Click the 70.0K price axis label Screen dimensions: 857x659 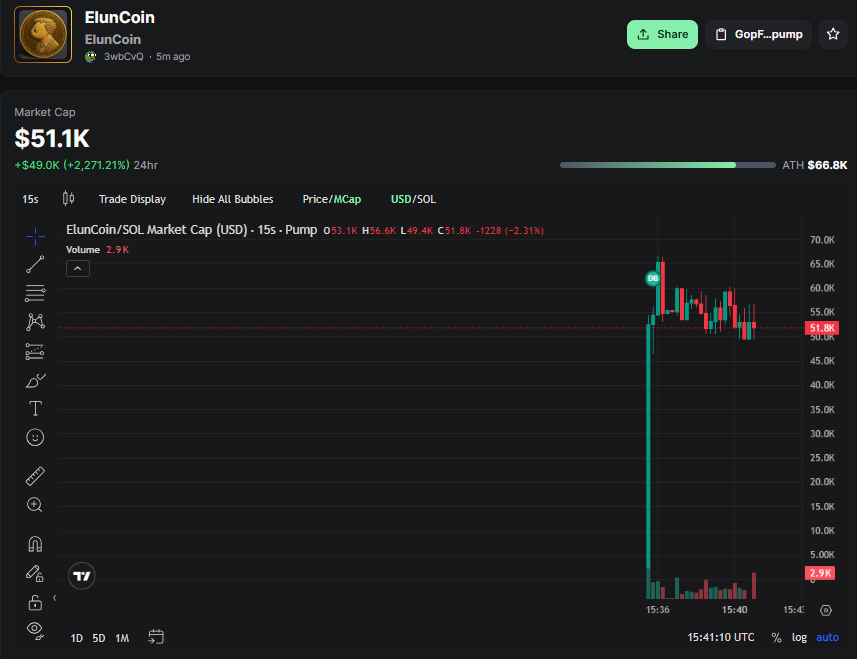pyautogui.click(x=822, y=240)
